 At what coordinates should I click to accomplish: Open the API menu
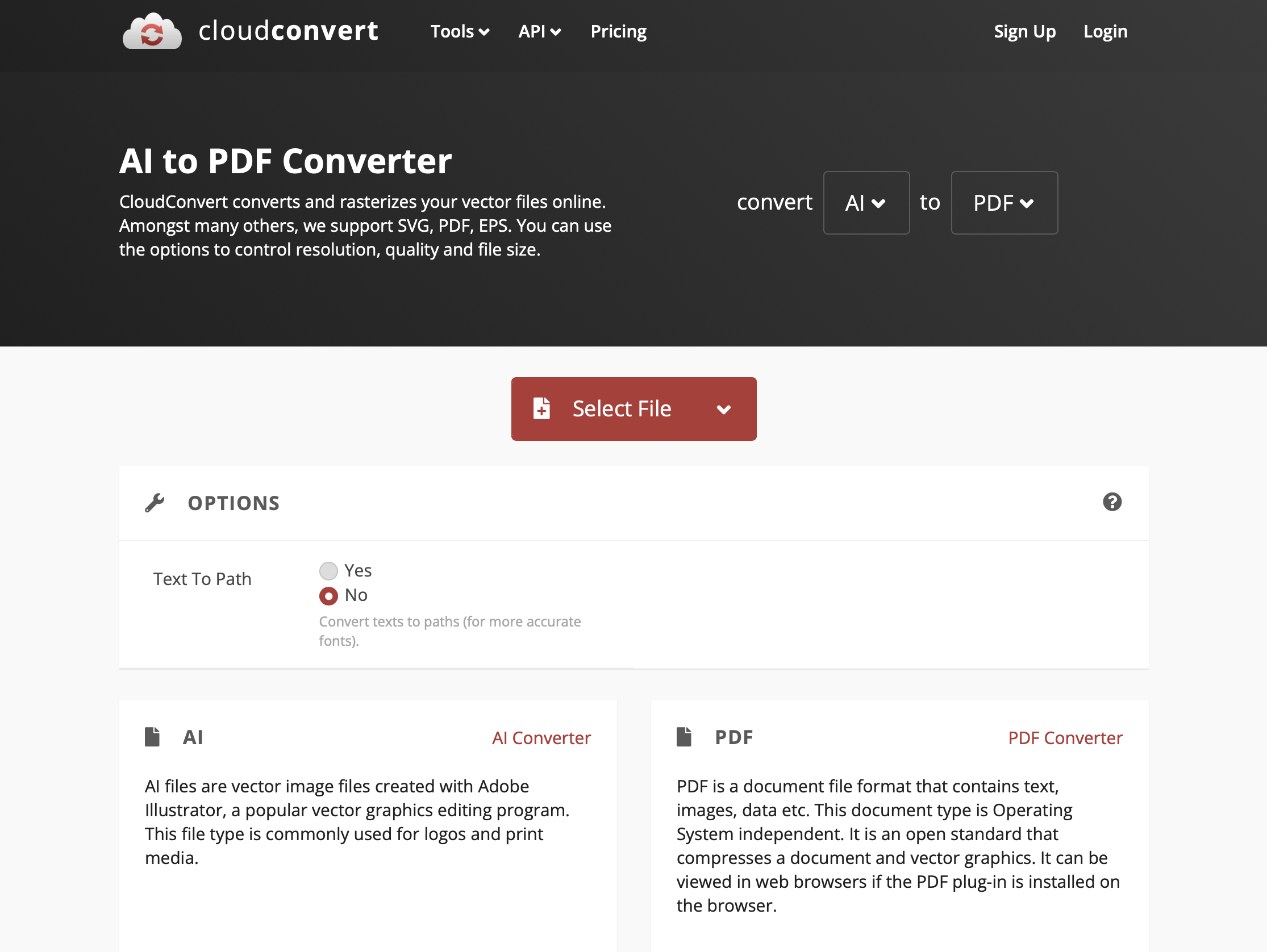pyautogui.click(x=539, y=31)
